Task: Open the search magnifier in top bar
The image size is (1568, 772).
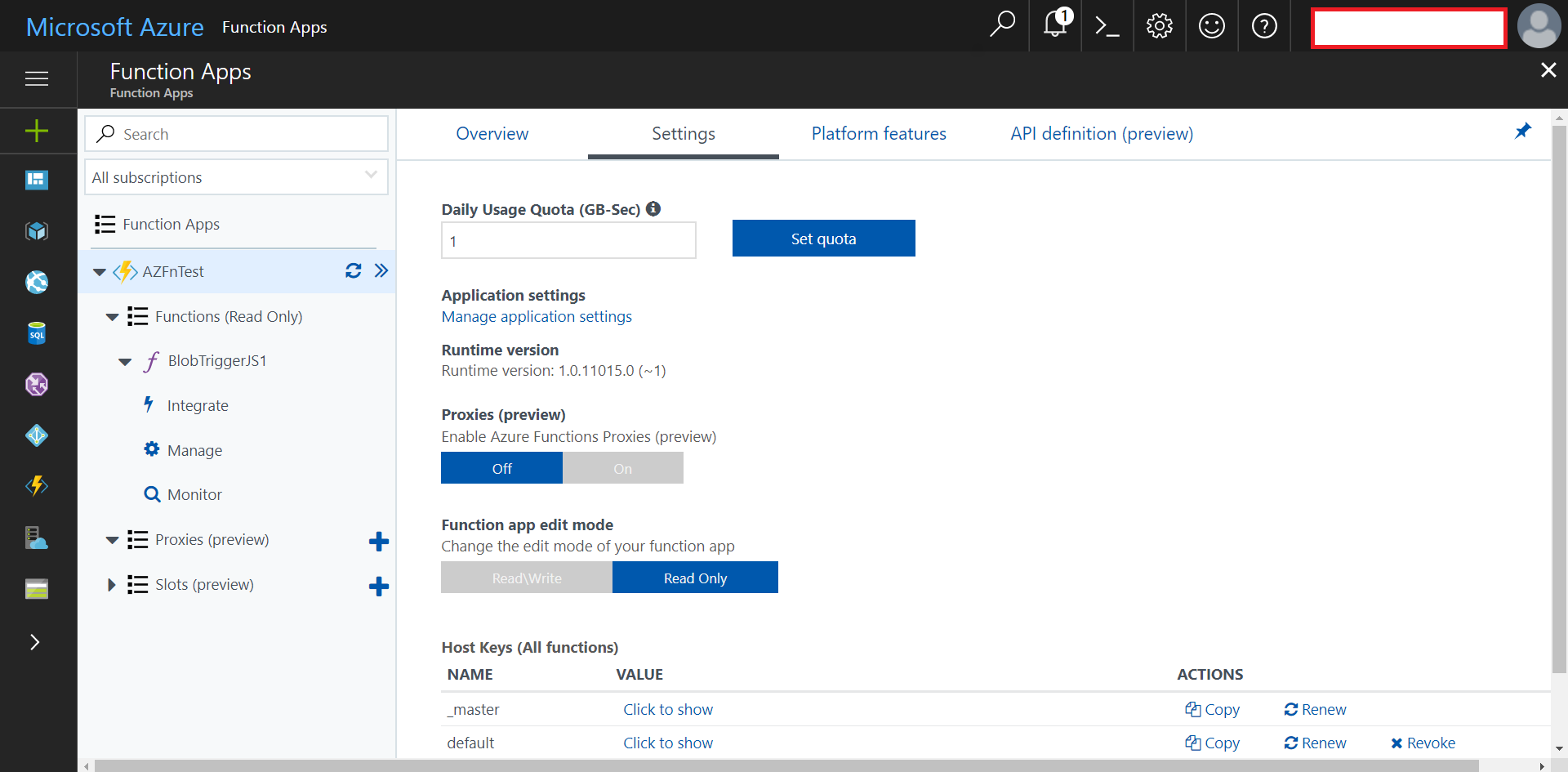Action: click(x=1002, y=25)
